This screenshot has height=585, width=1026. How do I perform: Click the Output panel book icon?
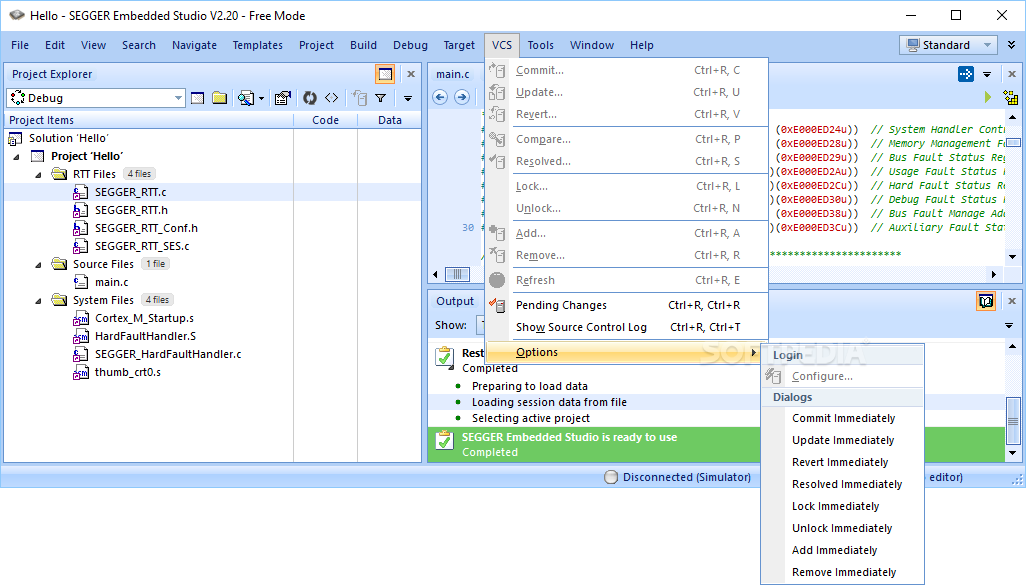pyautogui.click(x=986, y=301)
